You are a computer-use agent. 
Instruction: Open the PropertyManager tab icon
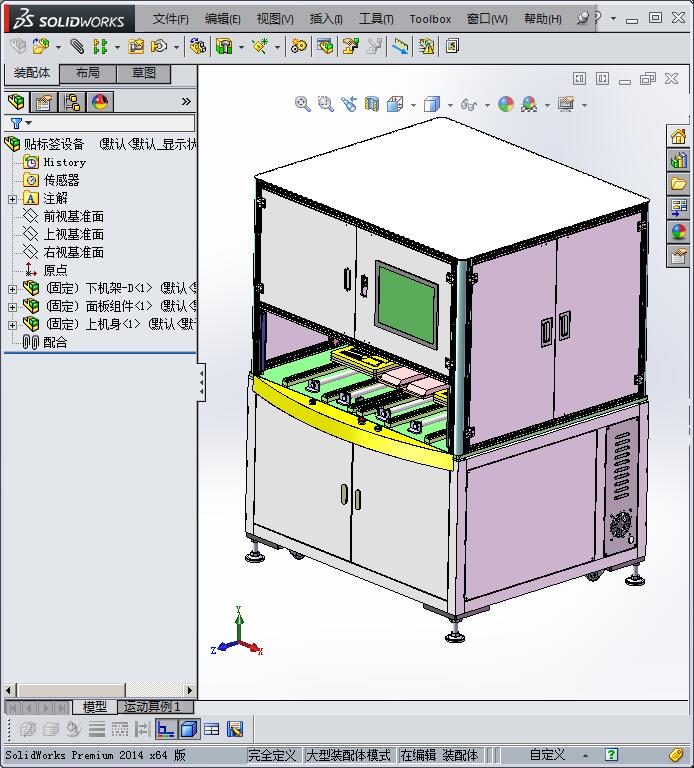pos(44,102)
